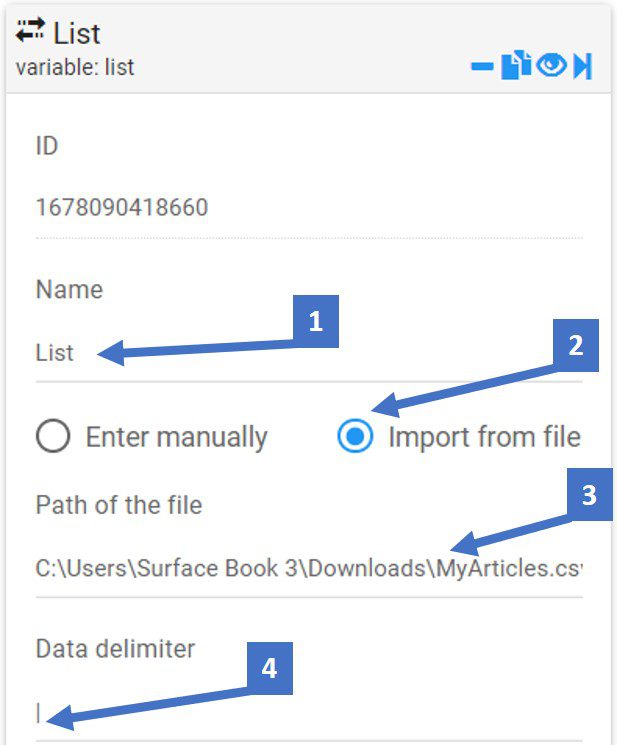Image resolution: width=617 pixels, height=749 pixels.
Task: Click the blue annotation marker 3
Action: [590, 494]
